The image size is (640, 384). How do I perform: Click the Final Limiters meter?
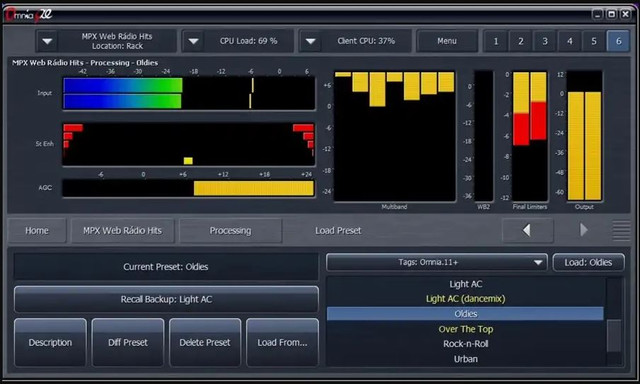530,136
